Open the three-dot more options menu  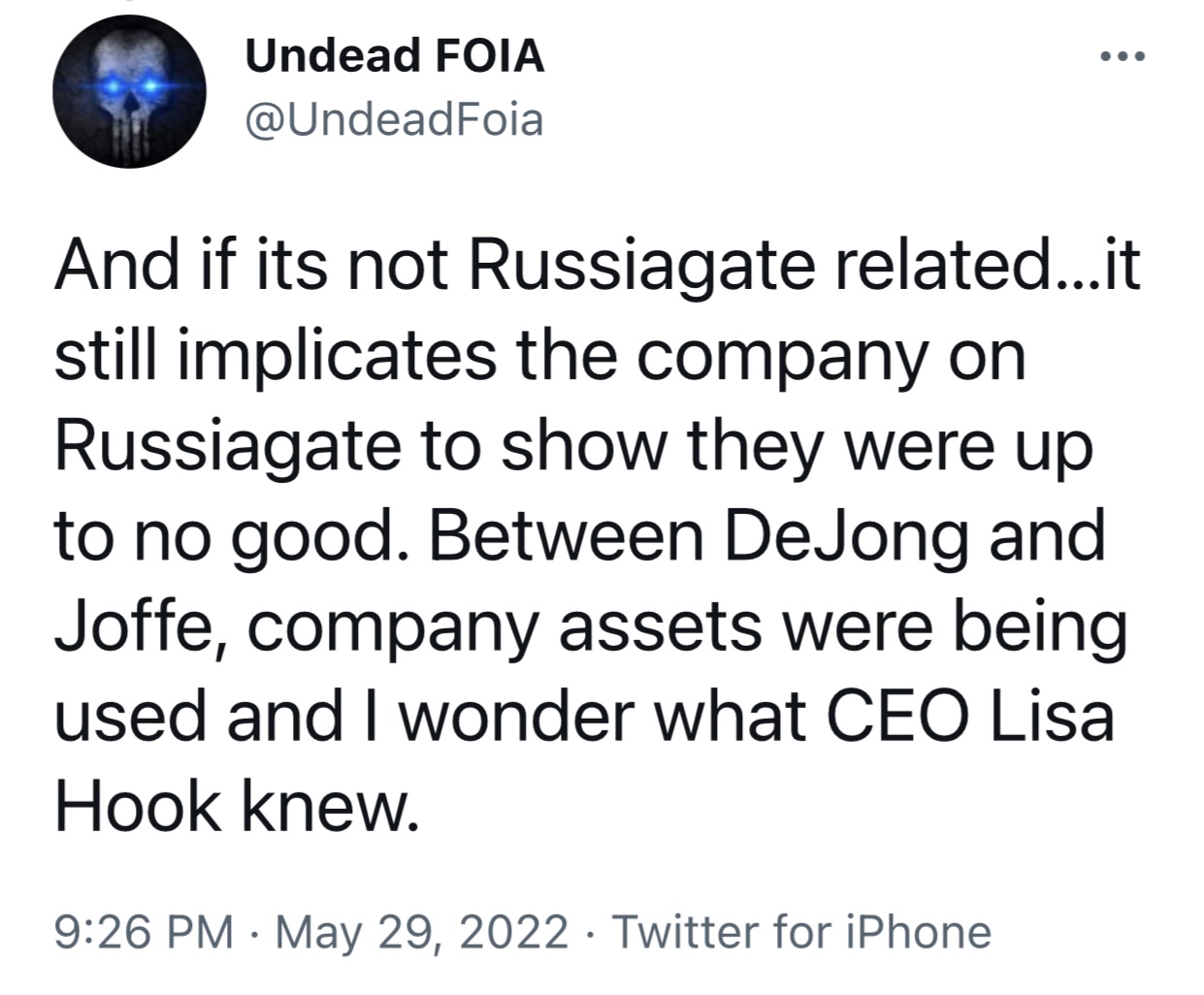[1124, 56]
